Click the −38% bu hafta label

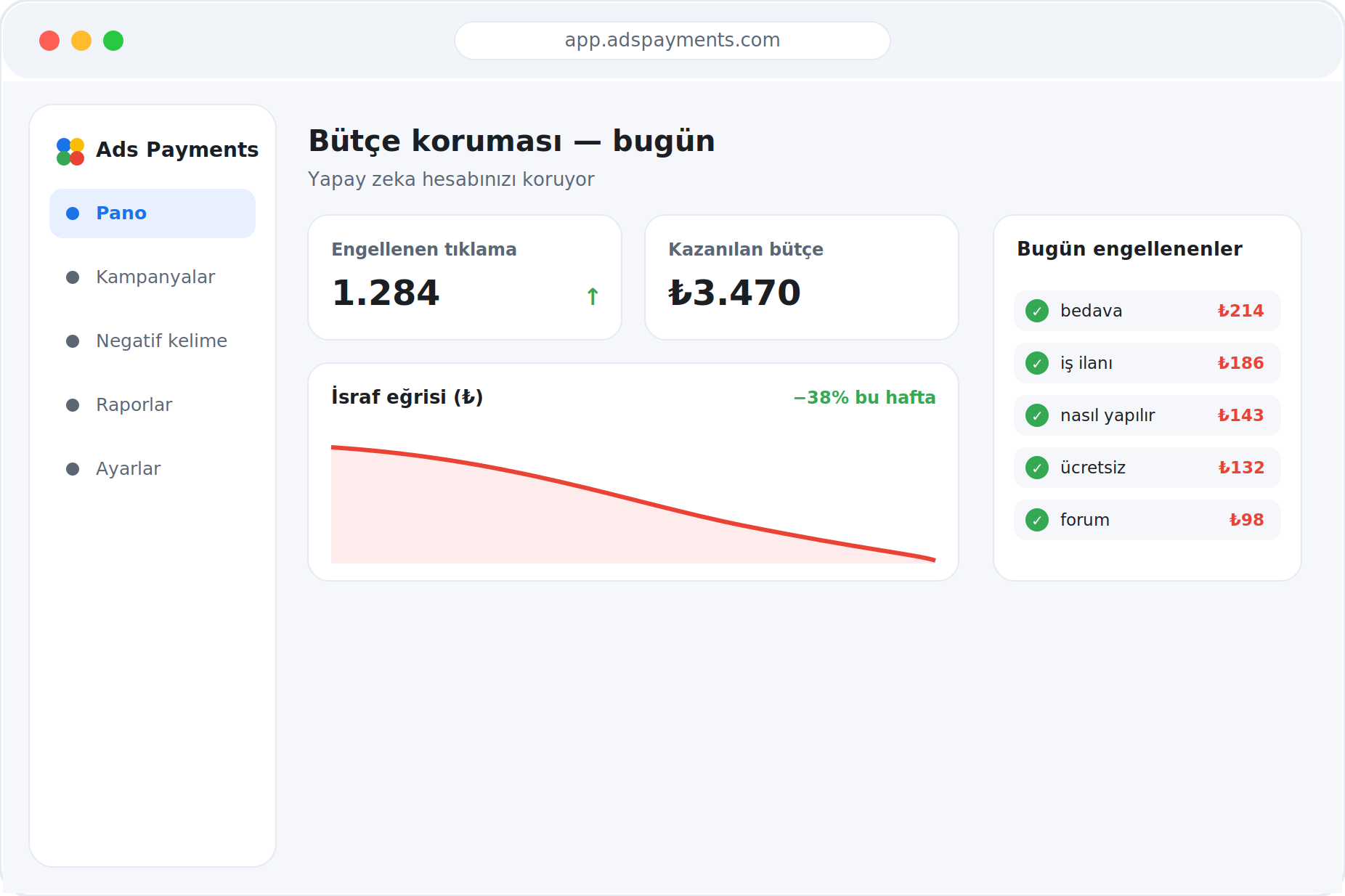tap(864, 397)
